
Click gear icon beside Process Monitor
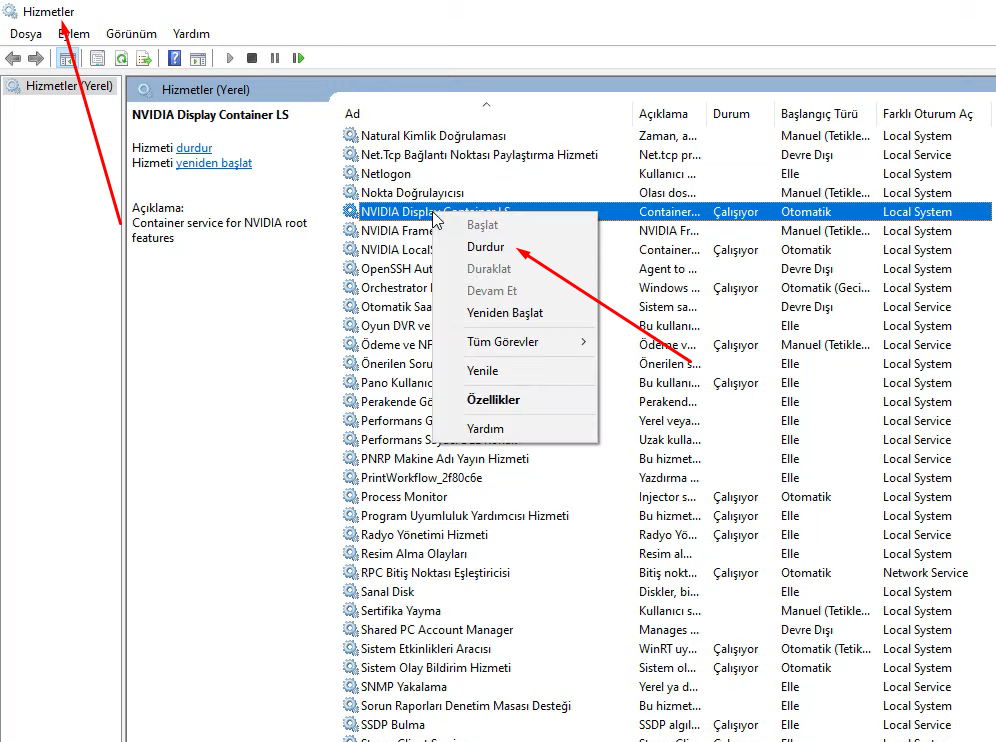351,496
